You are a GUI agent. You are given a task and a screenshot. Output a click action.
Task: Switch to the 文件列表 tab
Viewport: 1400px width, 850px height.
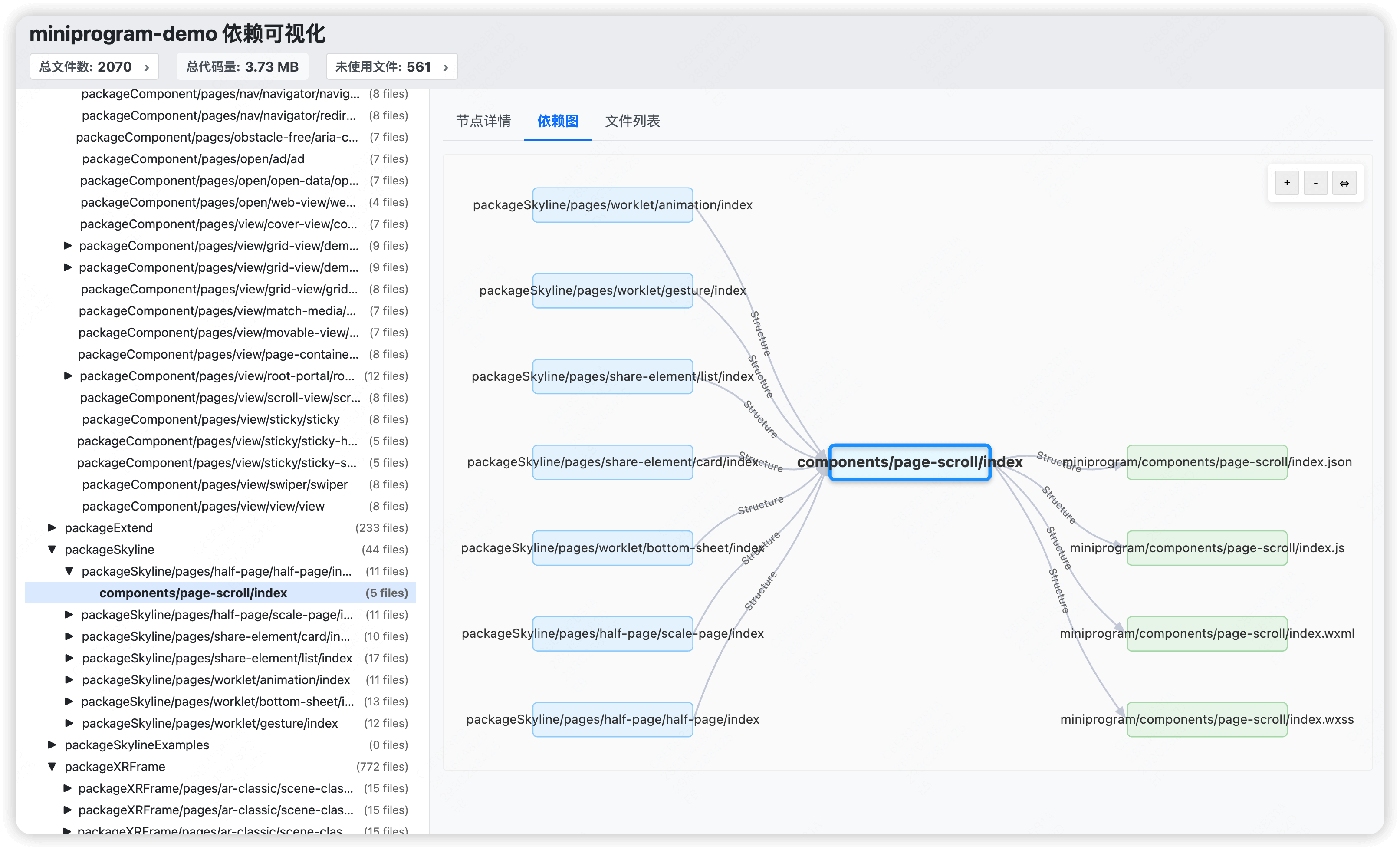[632, 121]
